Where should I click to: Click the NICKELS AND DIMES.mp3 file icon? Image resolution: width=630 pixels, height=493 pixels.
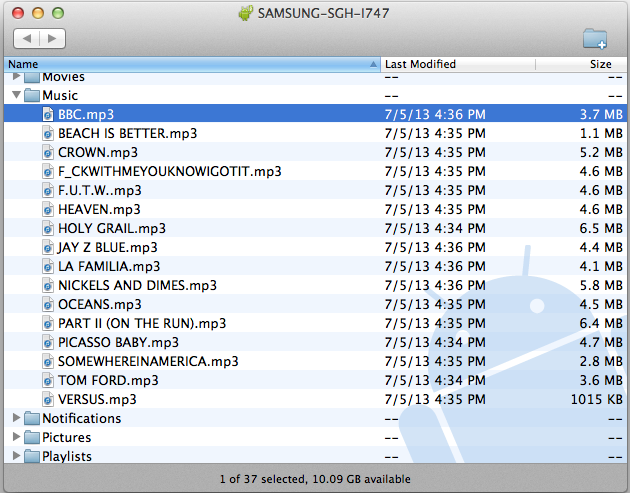(x=48, y=285)
